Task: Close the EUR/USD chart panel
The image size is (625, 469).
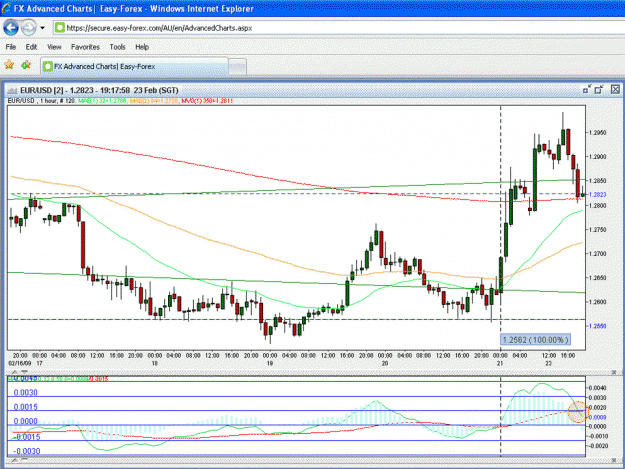Action: pyautogui.click(x=615, y=90)
